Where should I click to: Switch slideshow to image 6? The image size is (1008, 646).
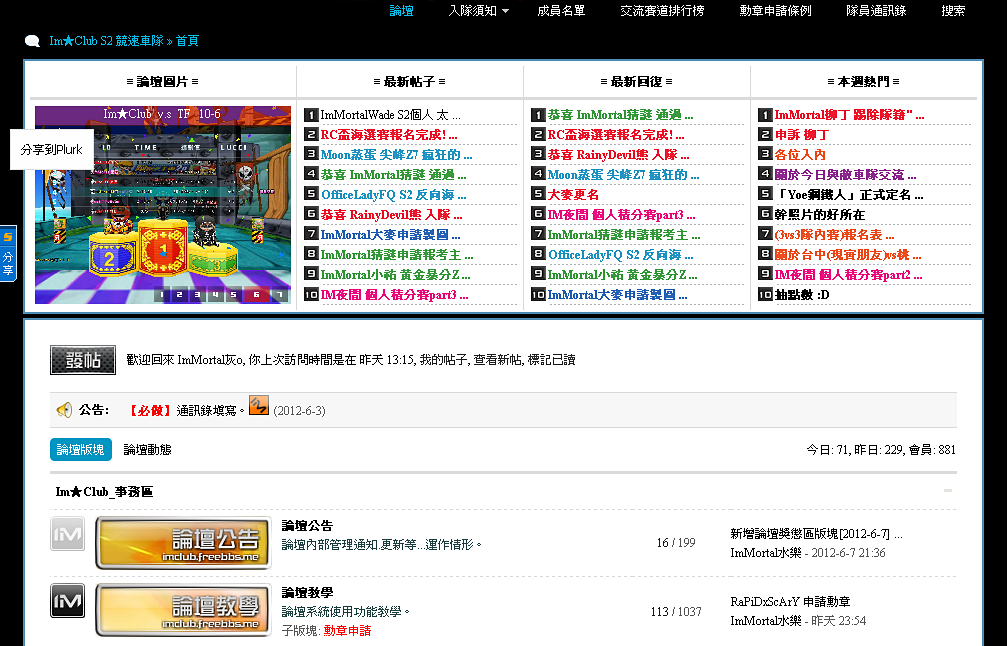(256, 295)
